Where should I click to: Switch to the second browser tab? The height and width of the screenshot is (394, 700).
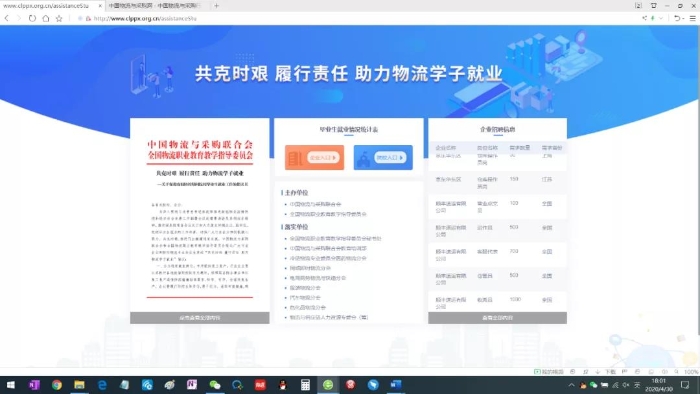(154, 6)
